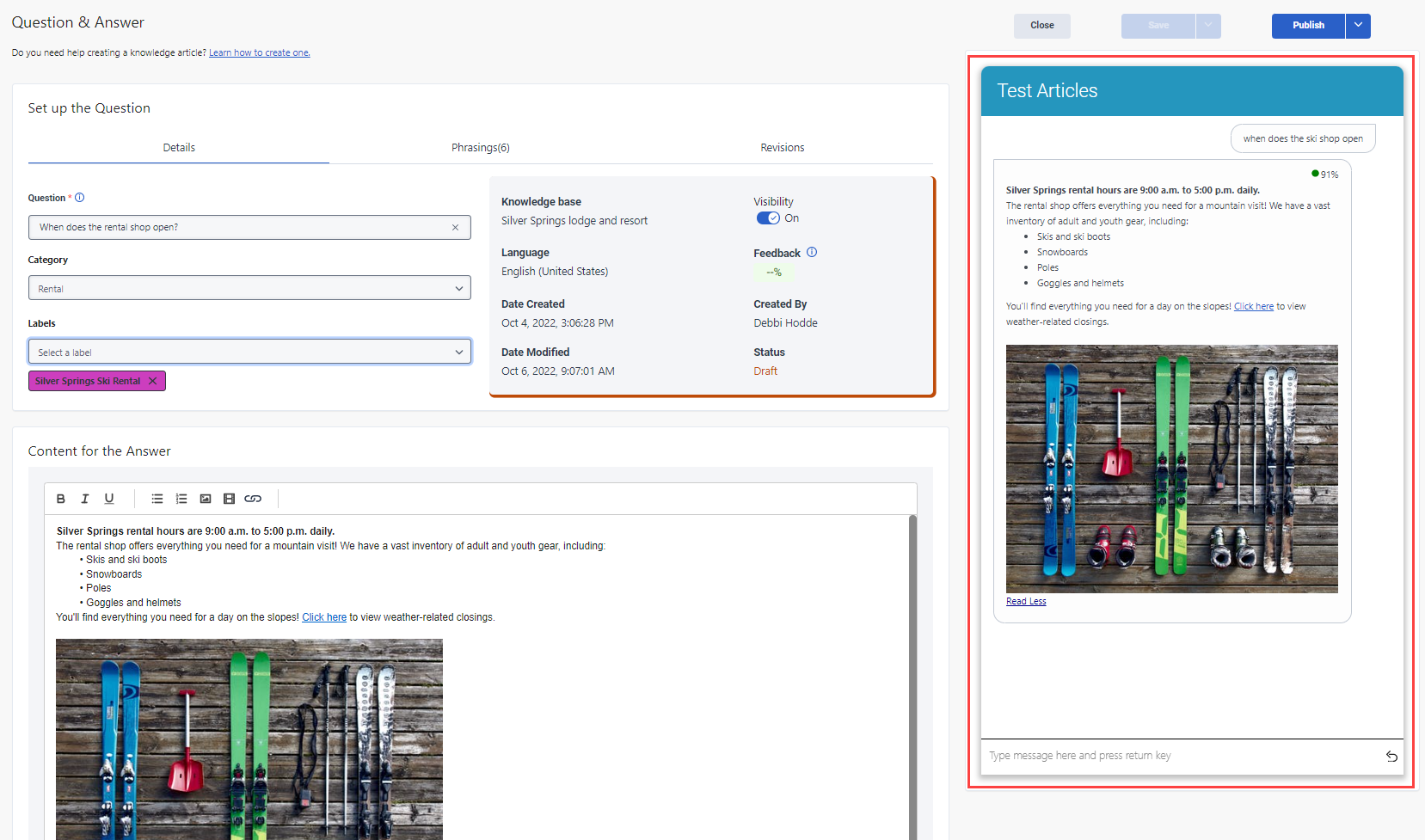Open the Category dropdown showing Rental
Screen dimensions: 1425x840
459,287
